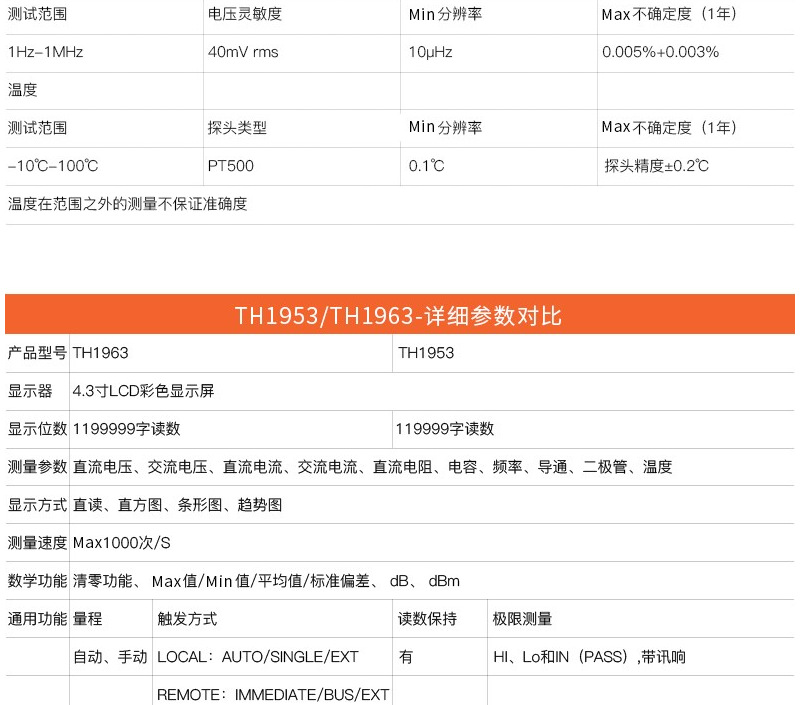Click the 测量速度 row label

pos(37,543)
